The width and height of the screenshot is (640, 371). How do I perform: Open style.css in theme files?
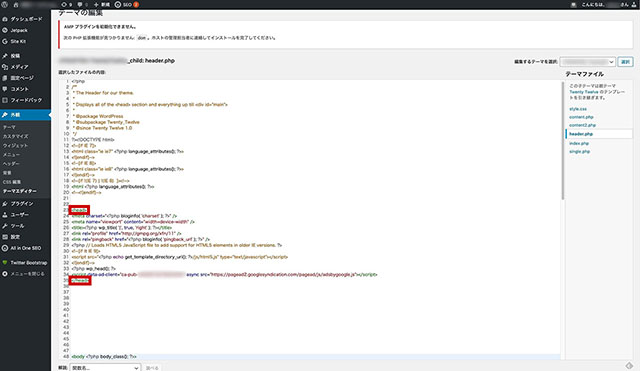[x=578, y=109]
